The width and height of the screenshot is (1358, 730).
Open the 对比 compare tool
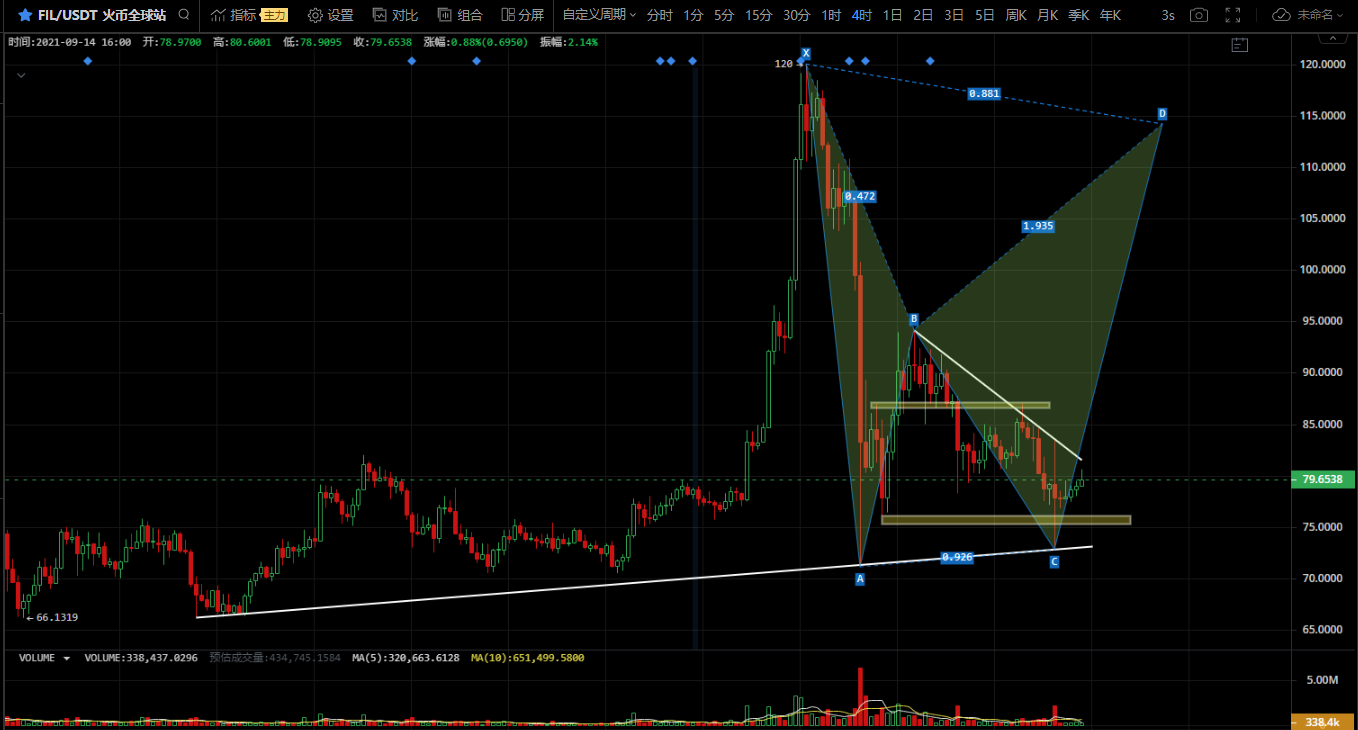click(395, 15)
